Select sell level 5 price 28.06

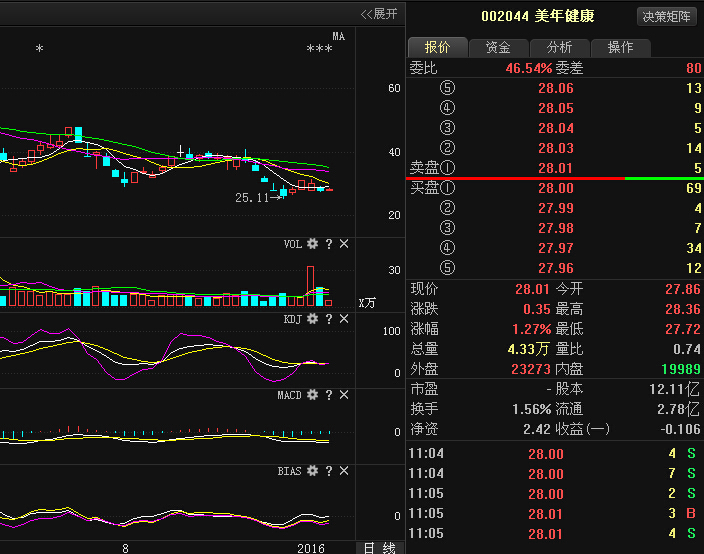click(556, 88)
